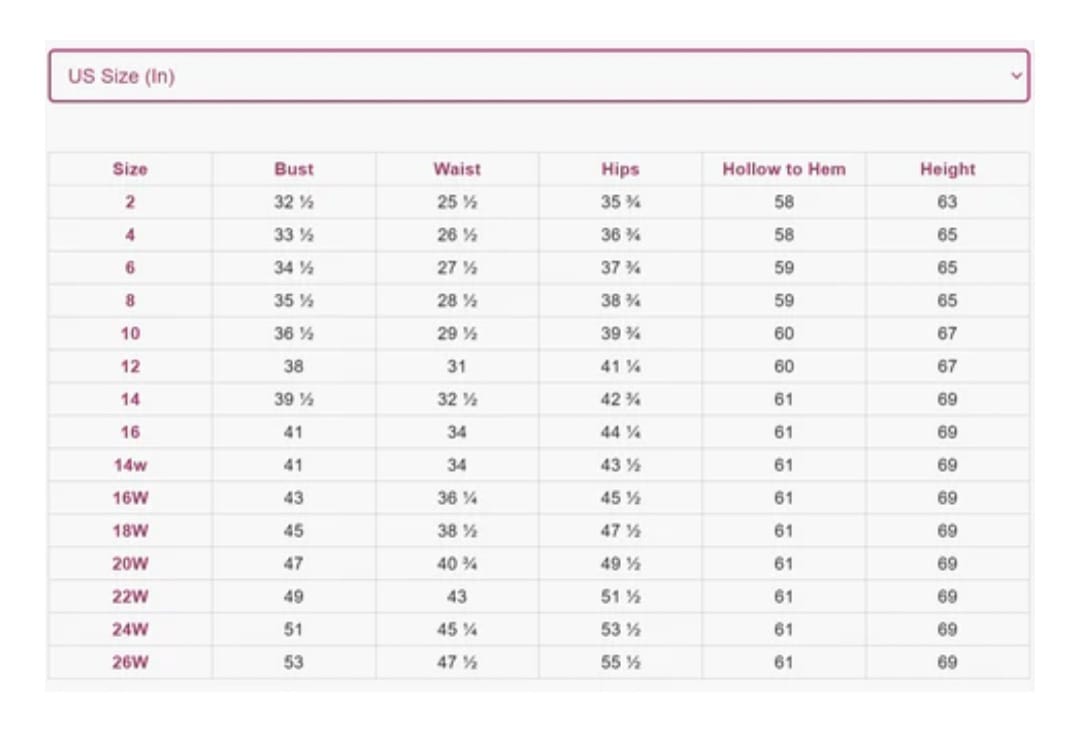Click size 24W hips value 53 ½

point(621,630)
